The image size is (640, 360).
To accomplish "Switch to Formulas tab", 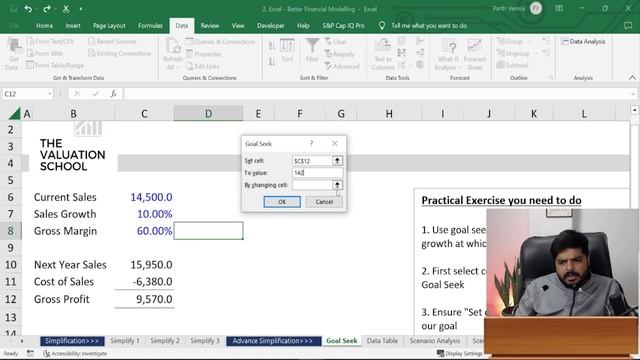I will (x=150, y=25).
